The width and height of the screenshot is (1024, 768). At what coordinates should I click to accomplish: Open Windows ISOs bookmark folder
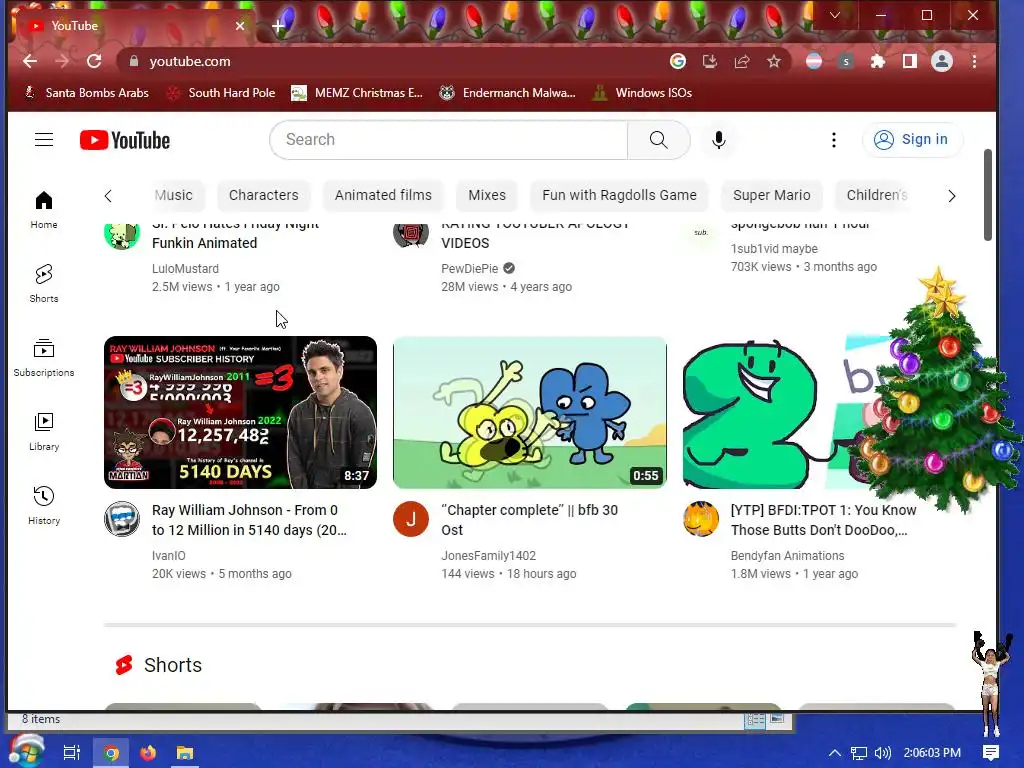click(x=642, y=93)
